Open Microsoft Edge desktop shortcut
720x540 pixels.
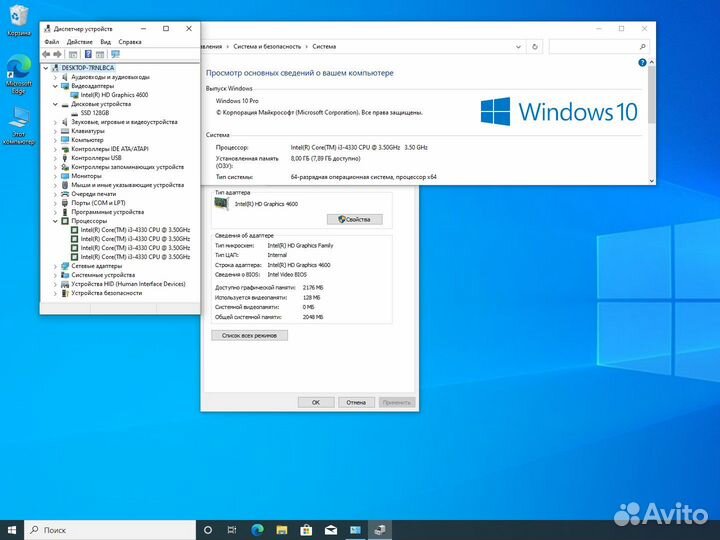(18, 75)
